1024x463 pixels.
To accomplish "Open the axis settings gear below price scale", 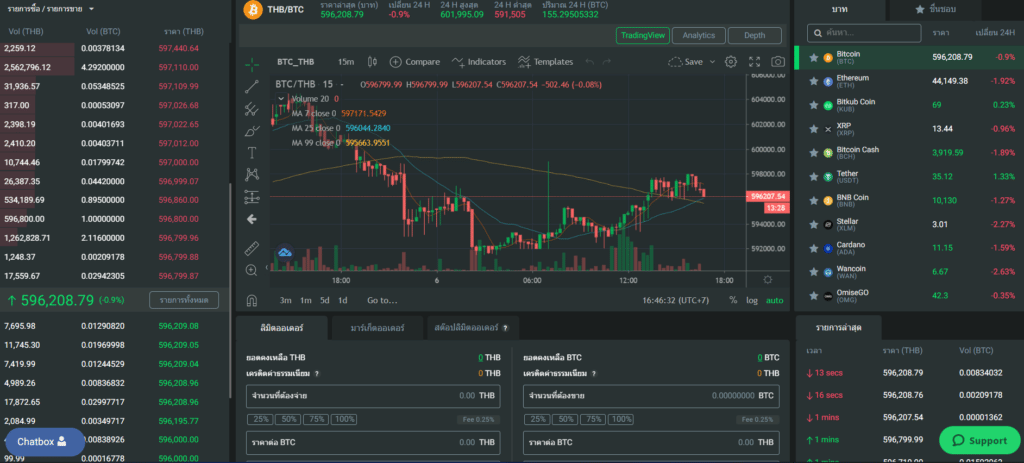I will click(767, 279).
